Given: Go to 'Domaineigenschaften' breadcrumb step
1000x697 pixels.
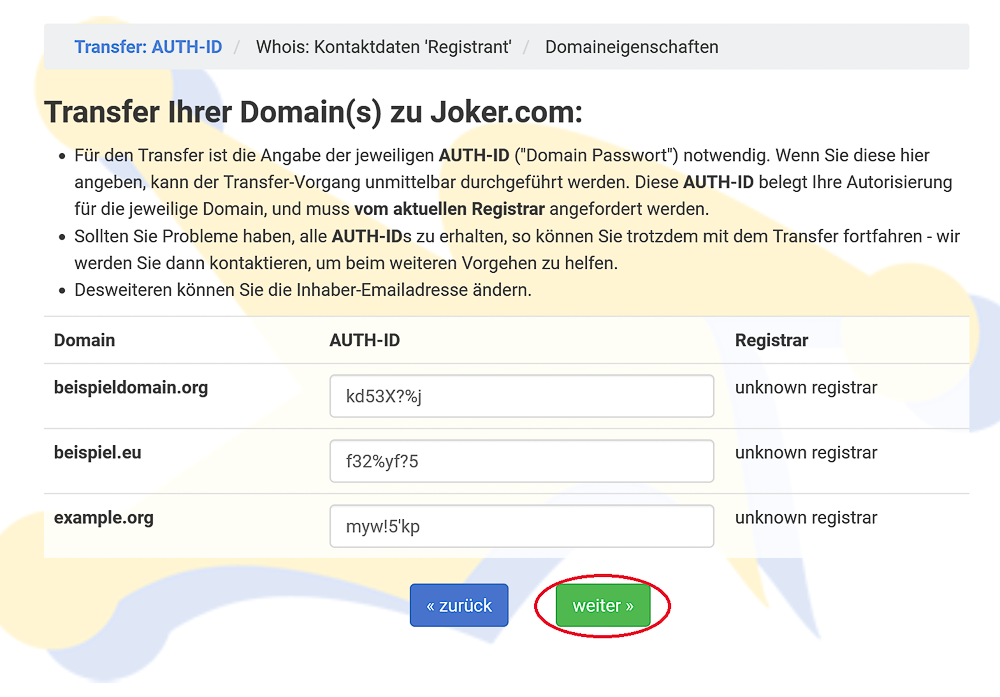Looking at the screenshot, I should click(x=631, y=47).
